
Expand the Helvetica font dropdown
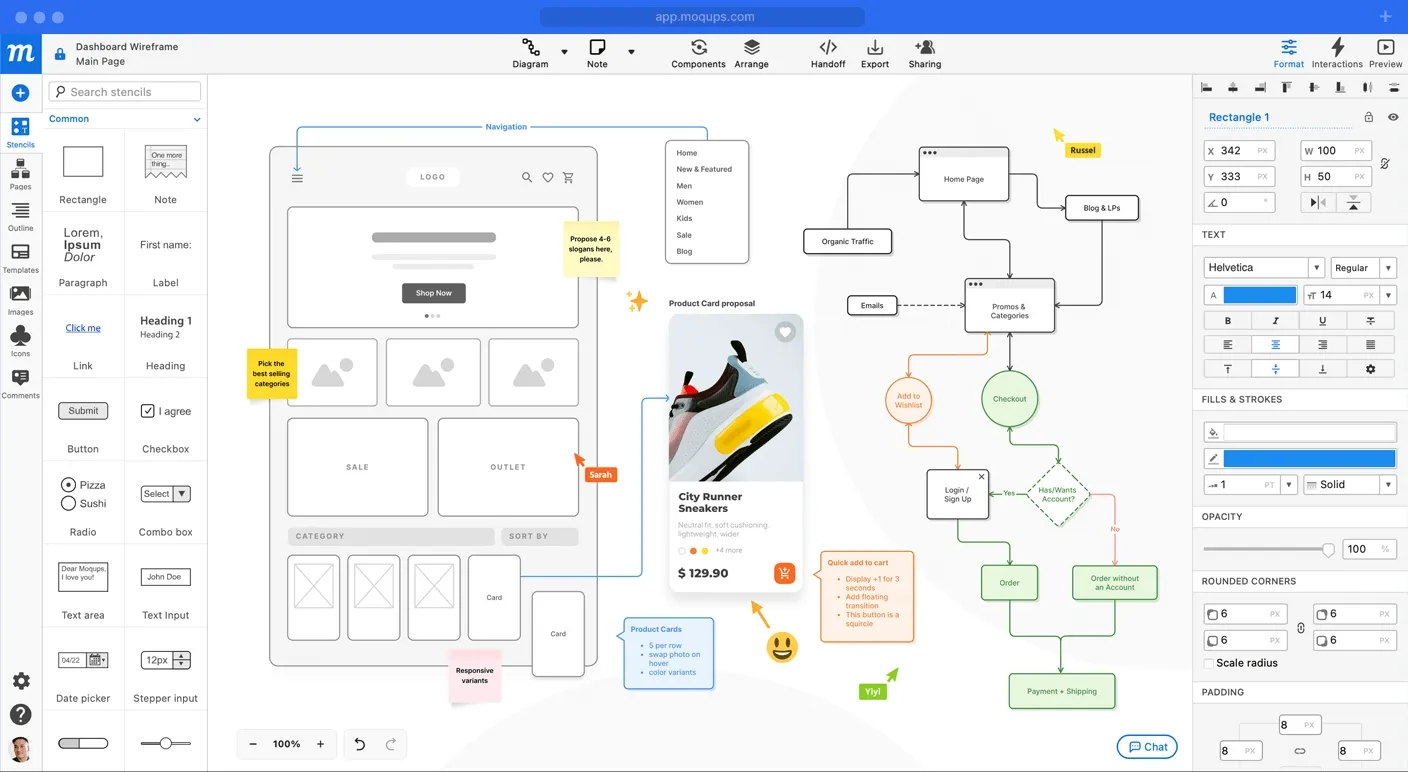1316,268
